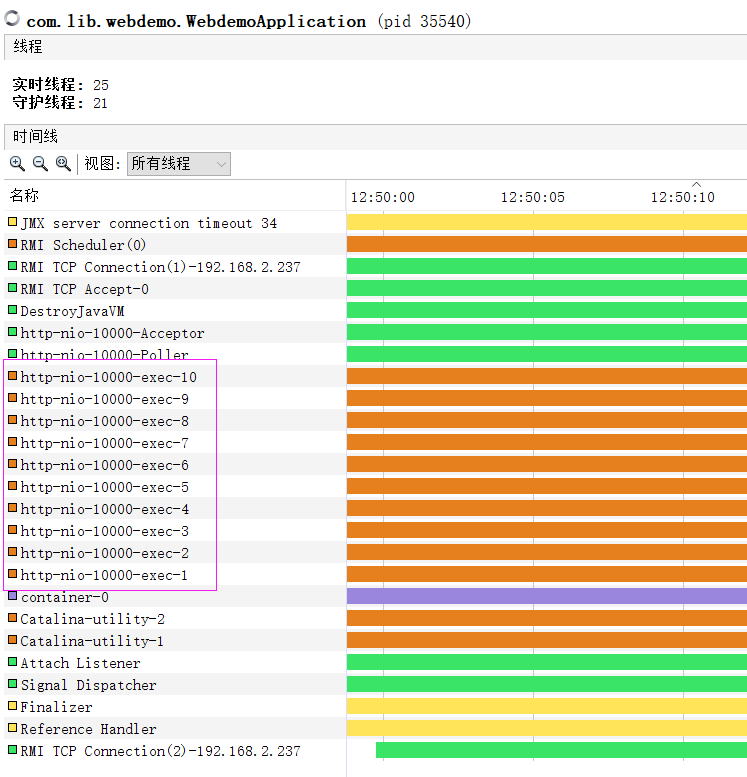Click the Attach Listener green state icon
This screenshot has height=777, width=747.
tap(13, 662)
